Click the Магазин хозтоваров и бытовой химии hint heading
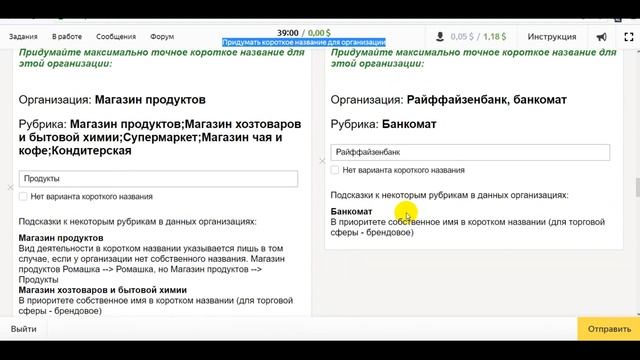640x360 pixels. tap(103, 290)
